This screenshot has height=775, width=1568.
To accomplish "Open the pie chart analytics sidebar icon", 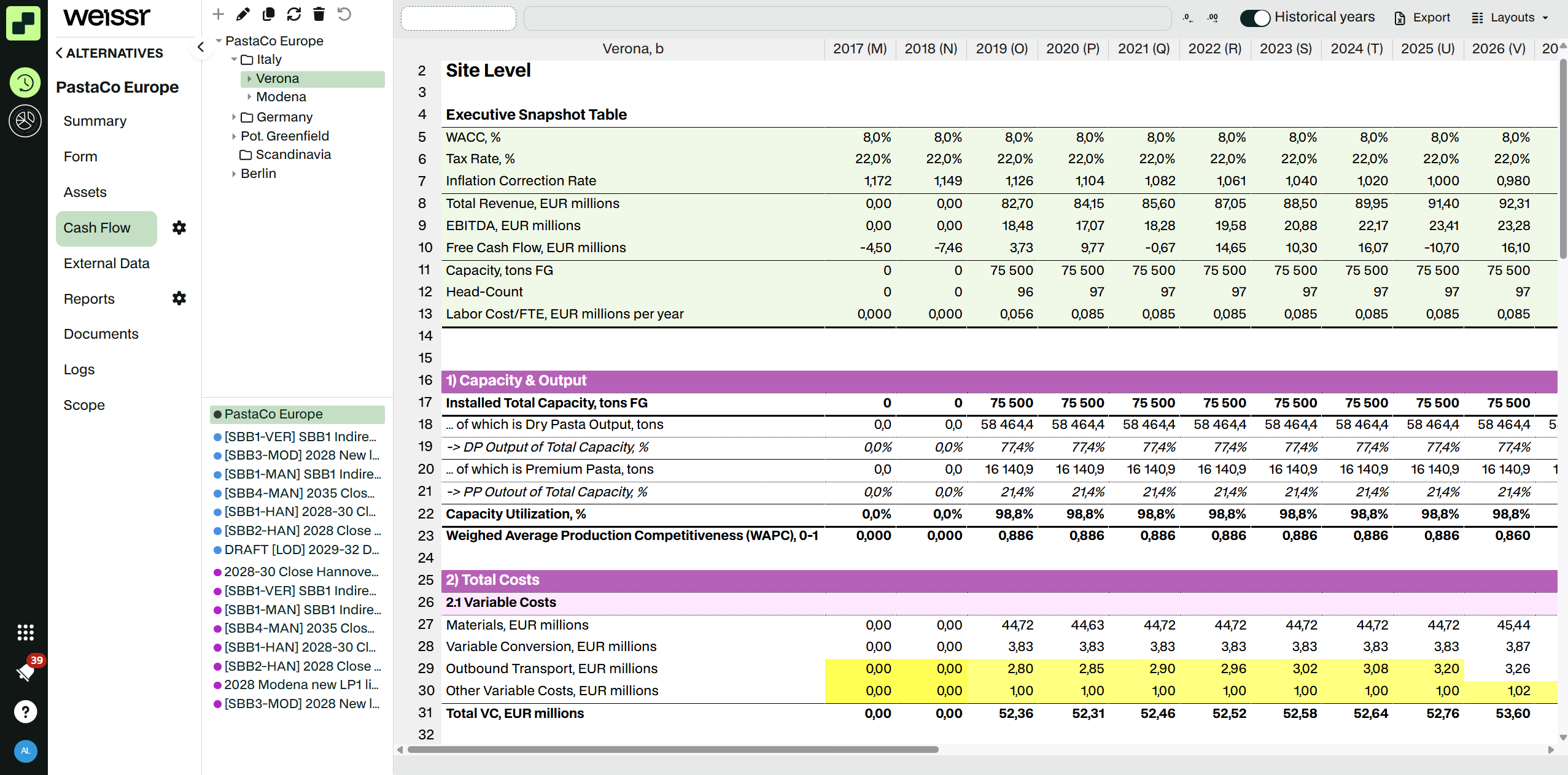I will [25, 120].
